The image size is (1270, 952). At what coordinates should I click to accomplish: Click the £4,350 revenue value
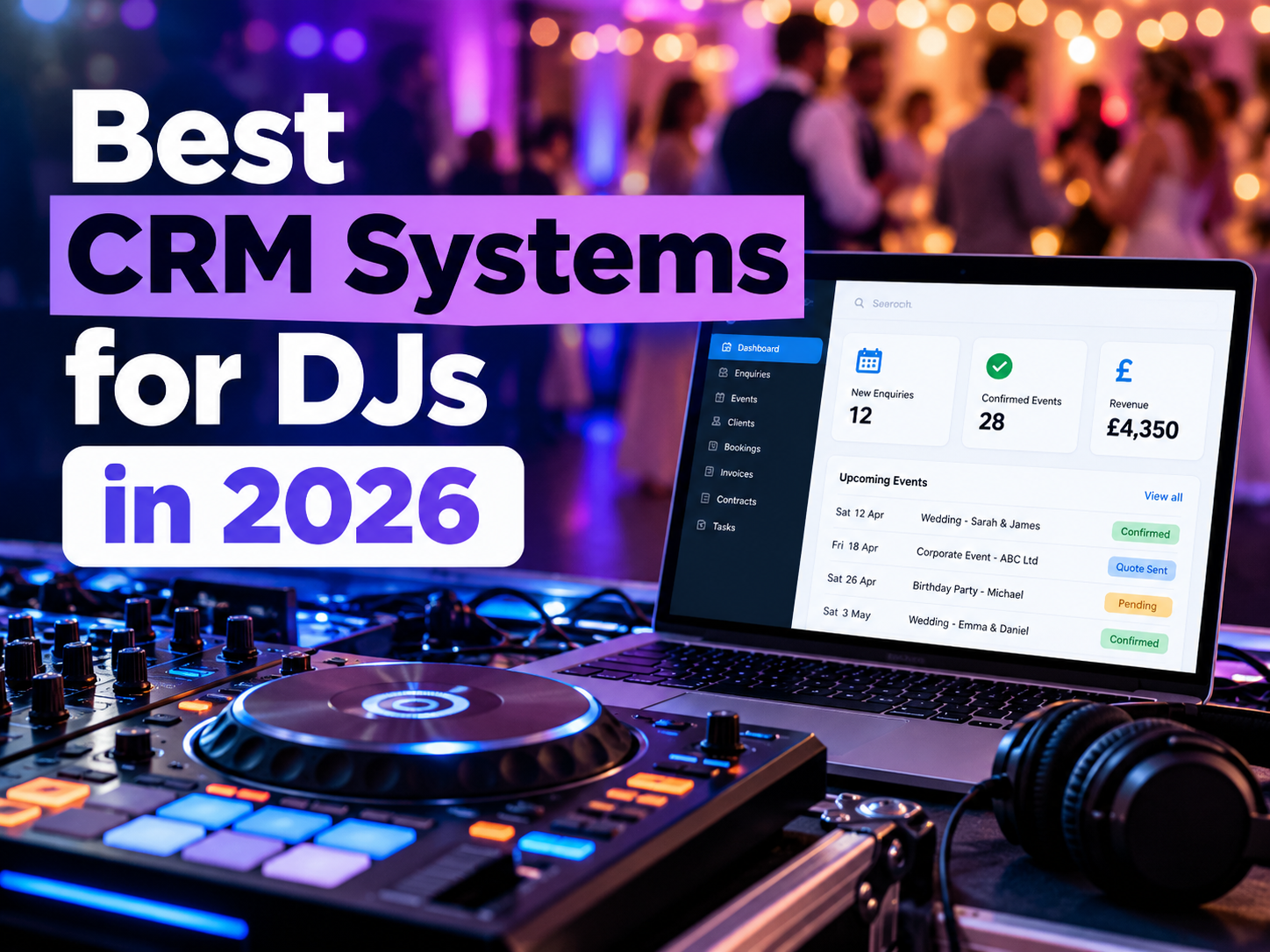1142,429
